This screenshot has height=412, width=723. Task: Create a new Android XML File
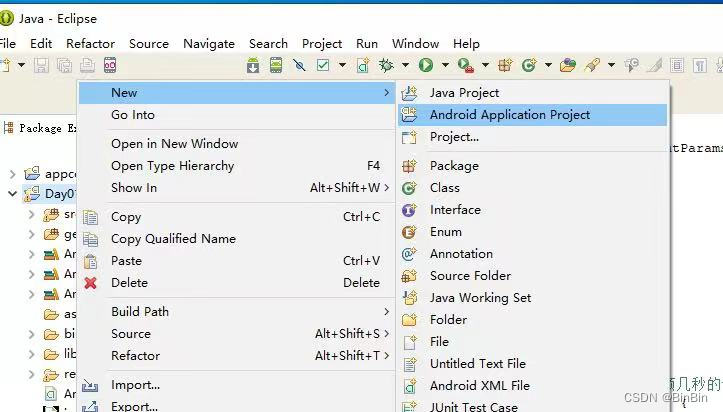533,386
